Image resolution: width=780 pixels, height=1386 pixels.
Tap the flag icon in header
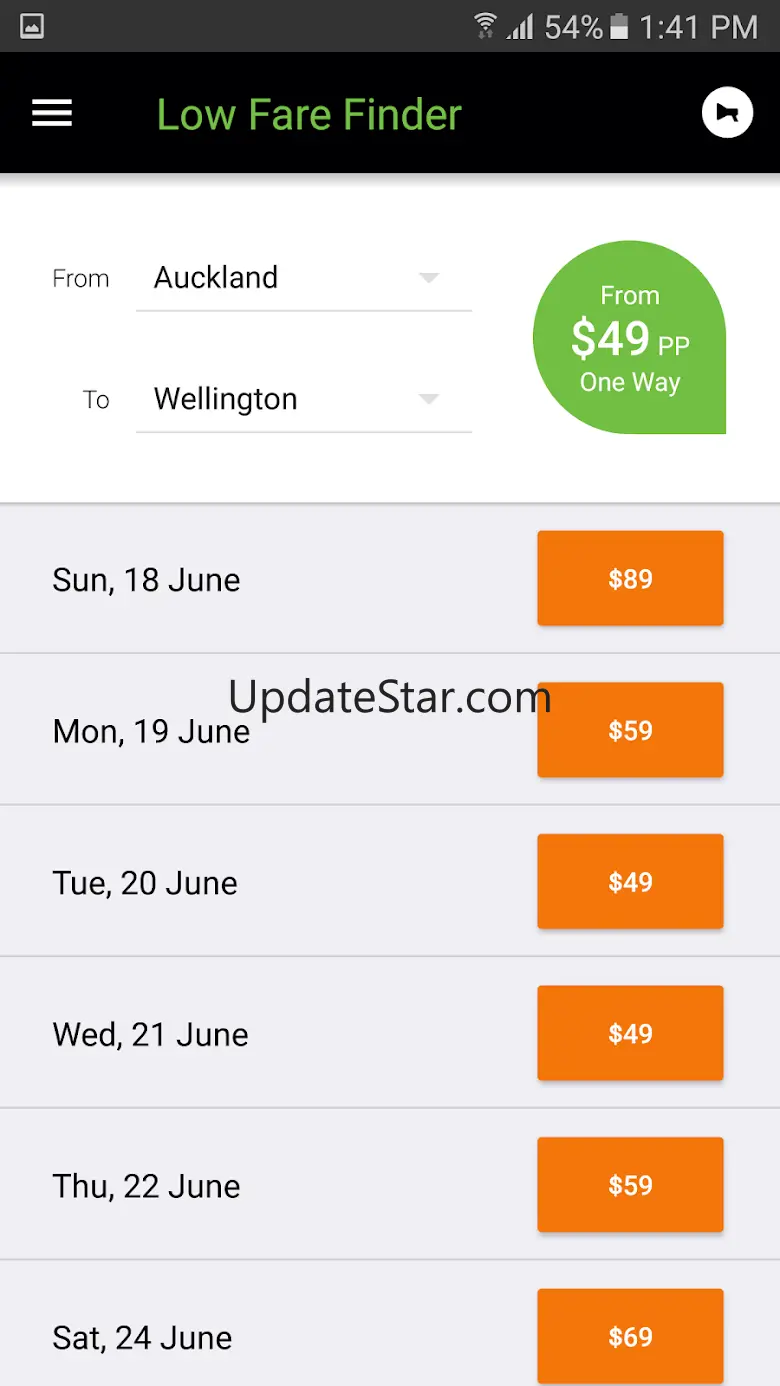tap(727, 113)
